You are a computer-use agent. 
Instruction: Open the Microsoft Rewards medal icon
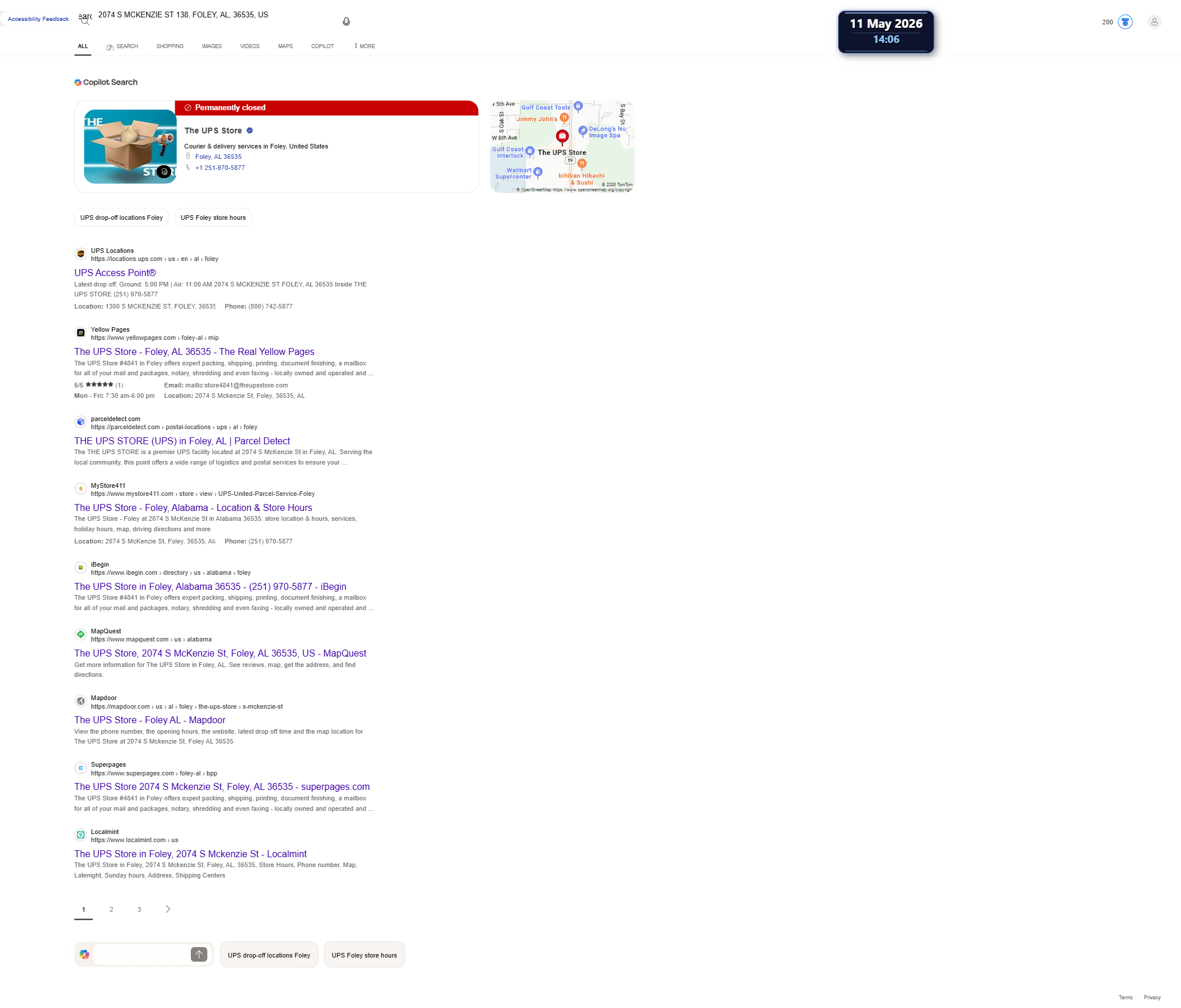1125,22
